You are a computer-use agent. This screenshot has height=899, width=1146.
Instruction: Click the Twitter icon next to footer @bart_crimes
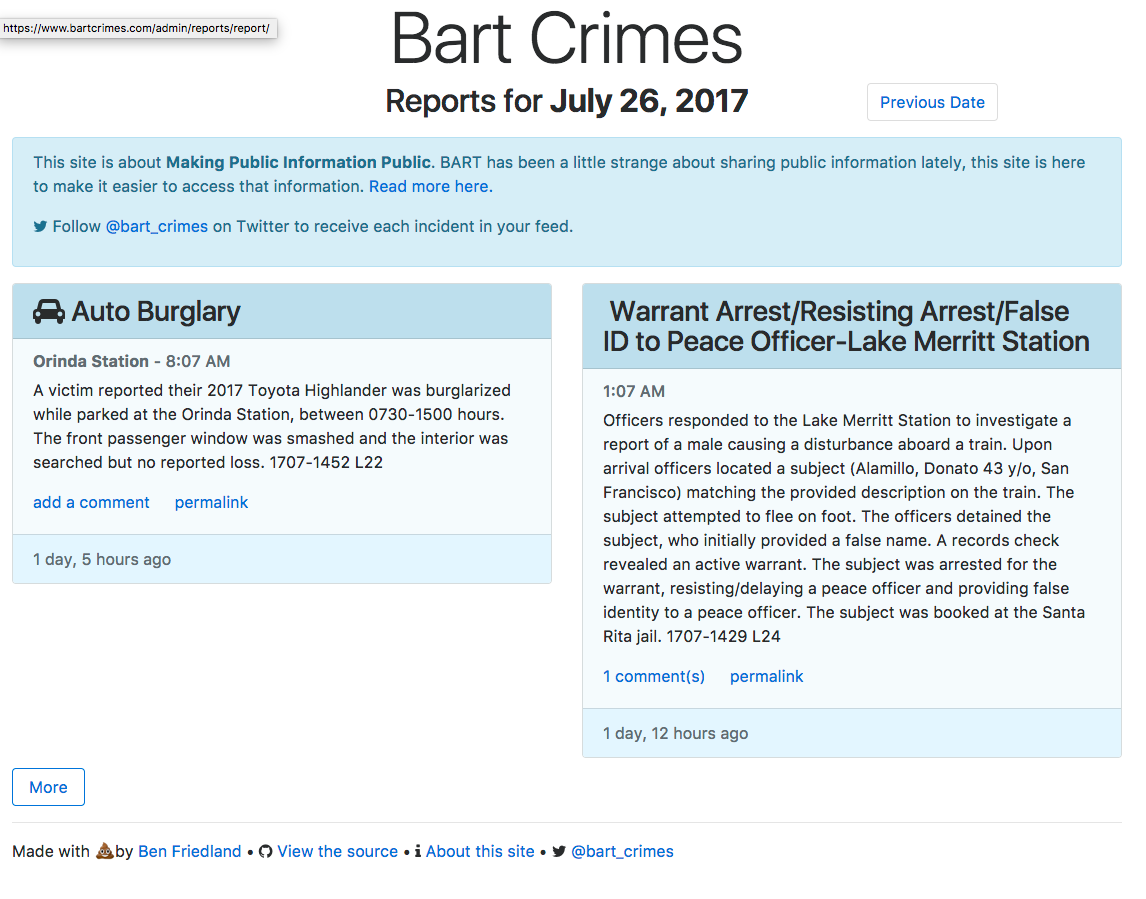(559, 851)
